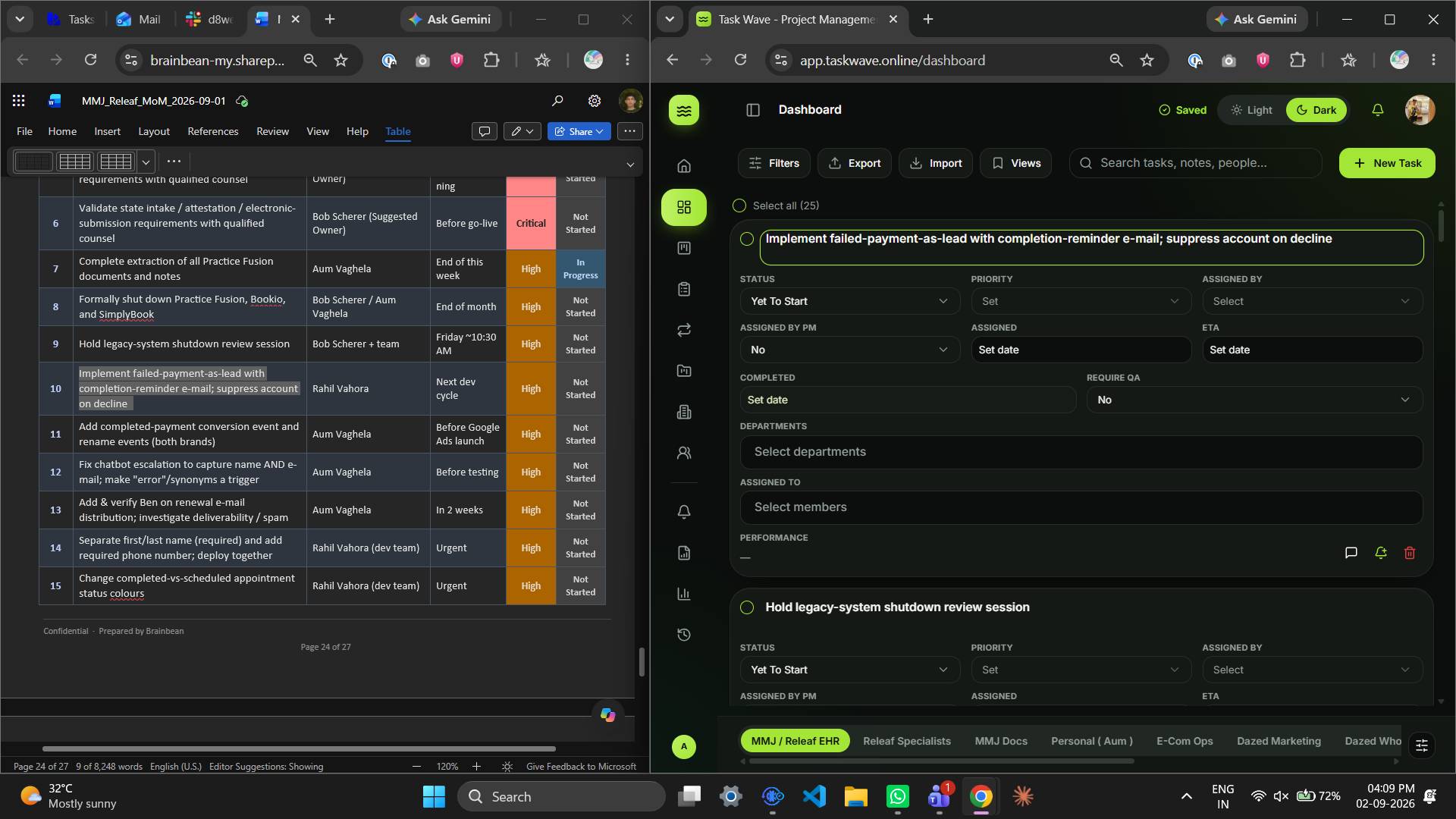
Task: Open the Task Wave home sidebar icon
Action: (684, 165)
